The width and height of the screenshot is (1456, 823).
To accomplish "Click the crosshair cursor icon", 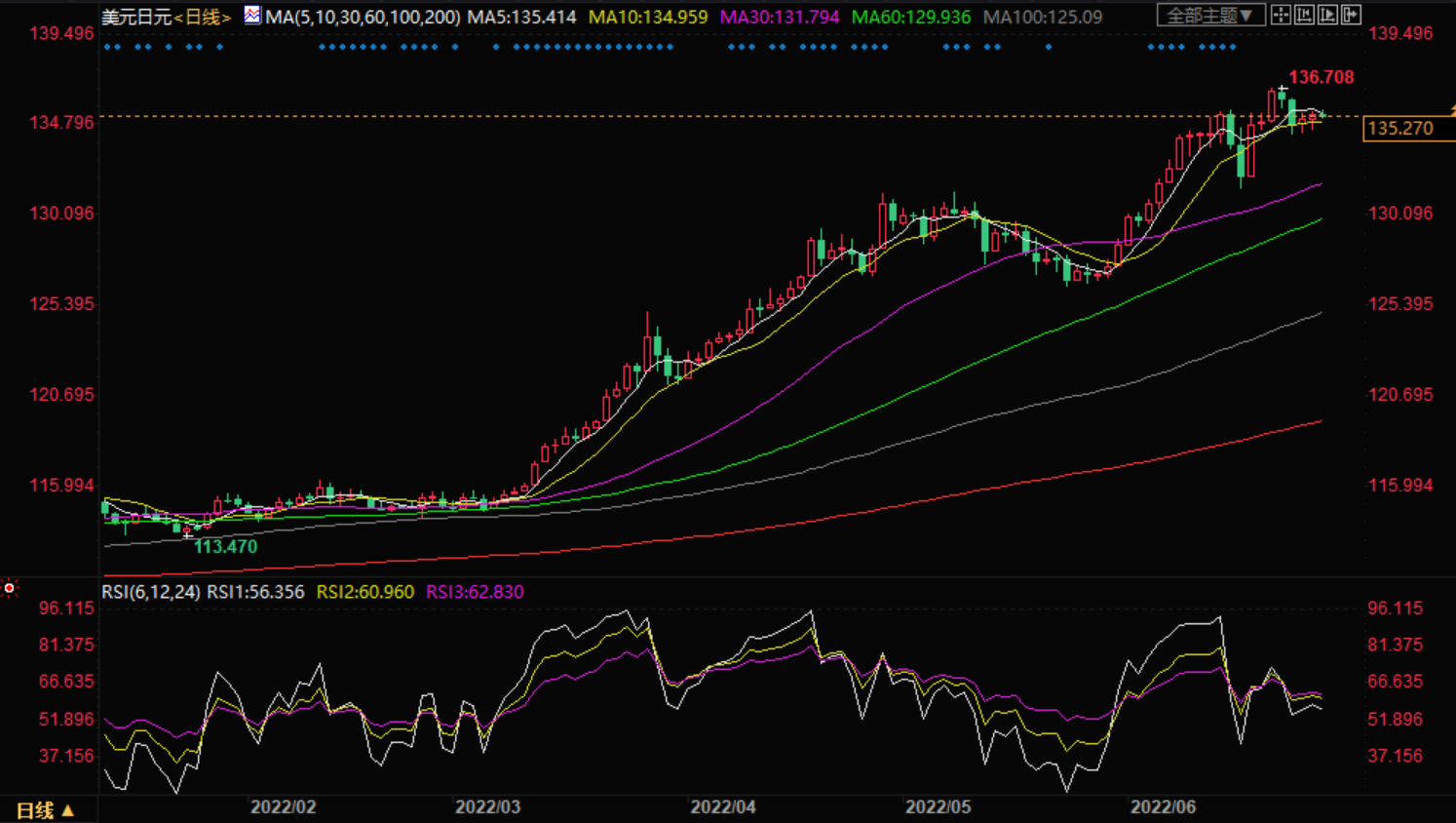I will coord(1281,15).
